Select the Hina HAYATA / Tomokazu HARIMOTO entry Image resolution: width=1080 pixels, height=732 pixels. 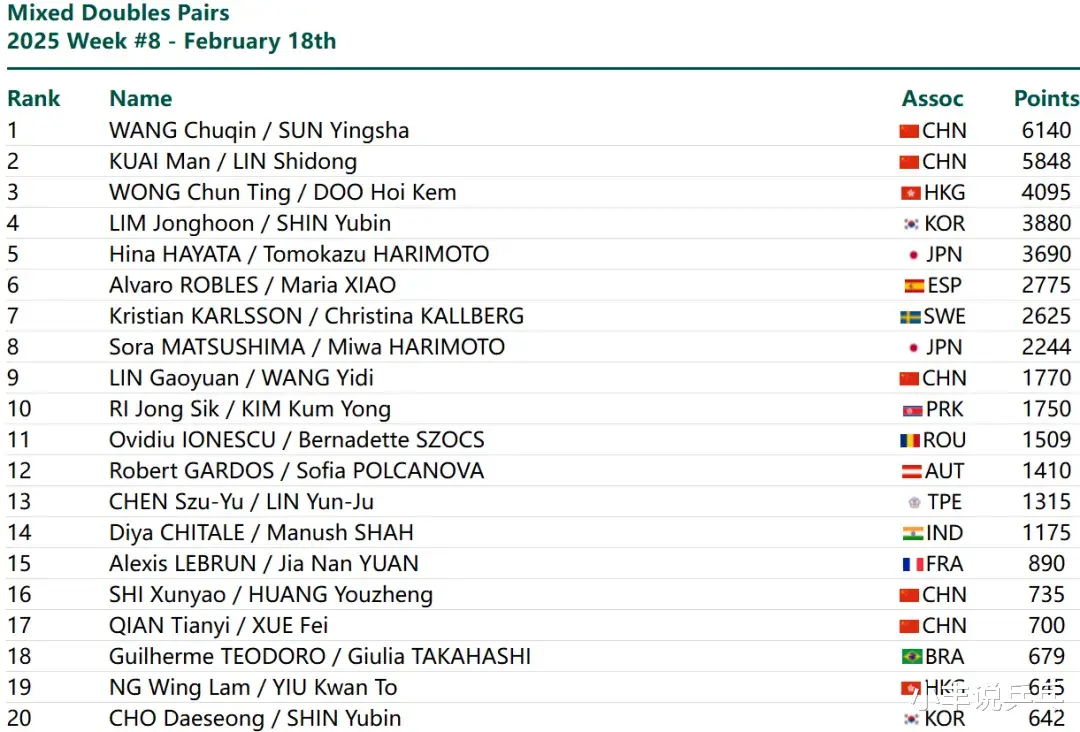coord(299,255)
